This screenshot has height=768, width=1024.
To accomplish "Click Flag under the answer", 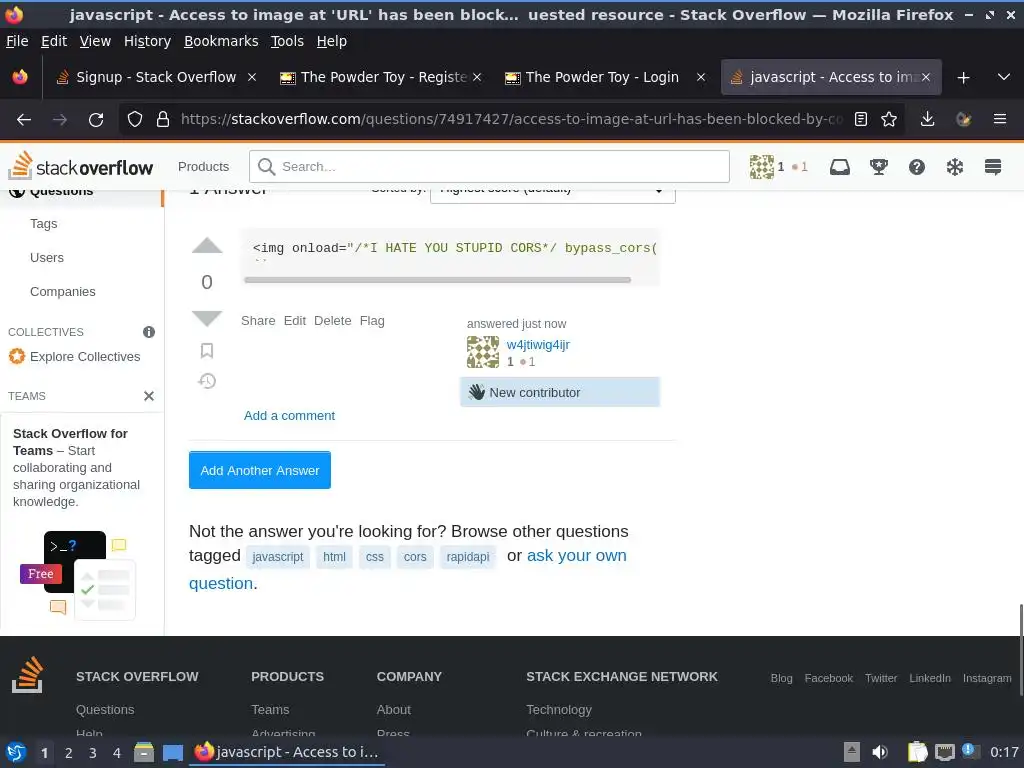I will 372,321.
